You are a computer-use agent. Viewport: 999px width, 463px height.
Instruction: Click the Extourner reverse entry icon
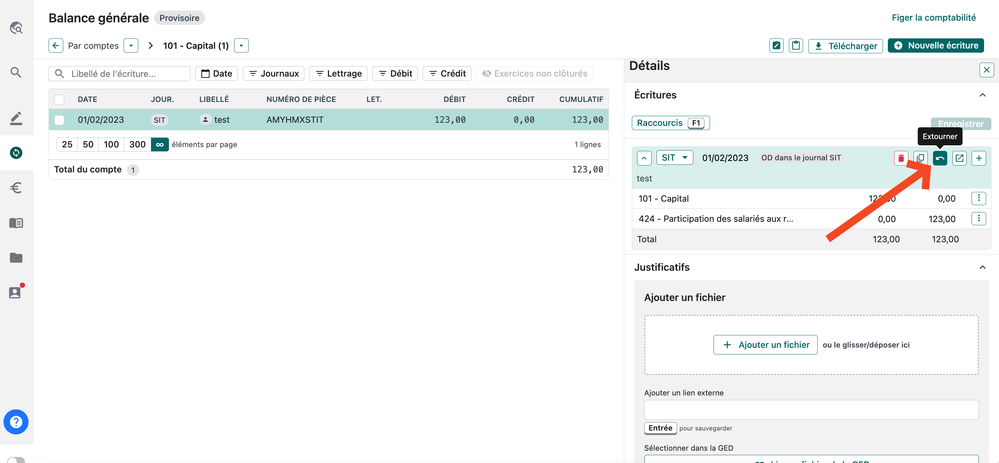pyautogui.click(x=940, y=158)
